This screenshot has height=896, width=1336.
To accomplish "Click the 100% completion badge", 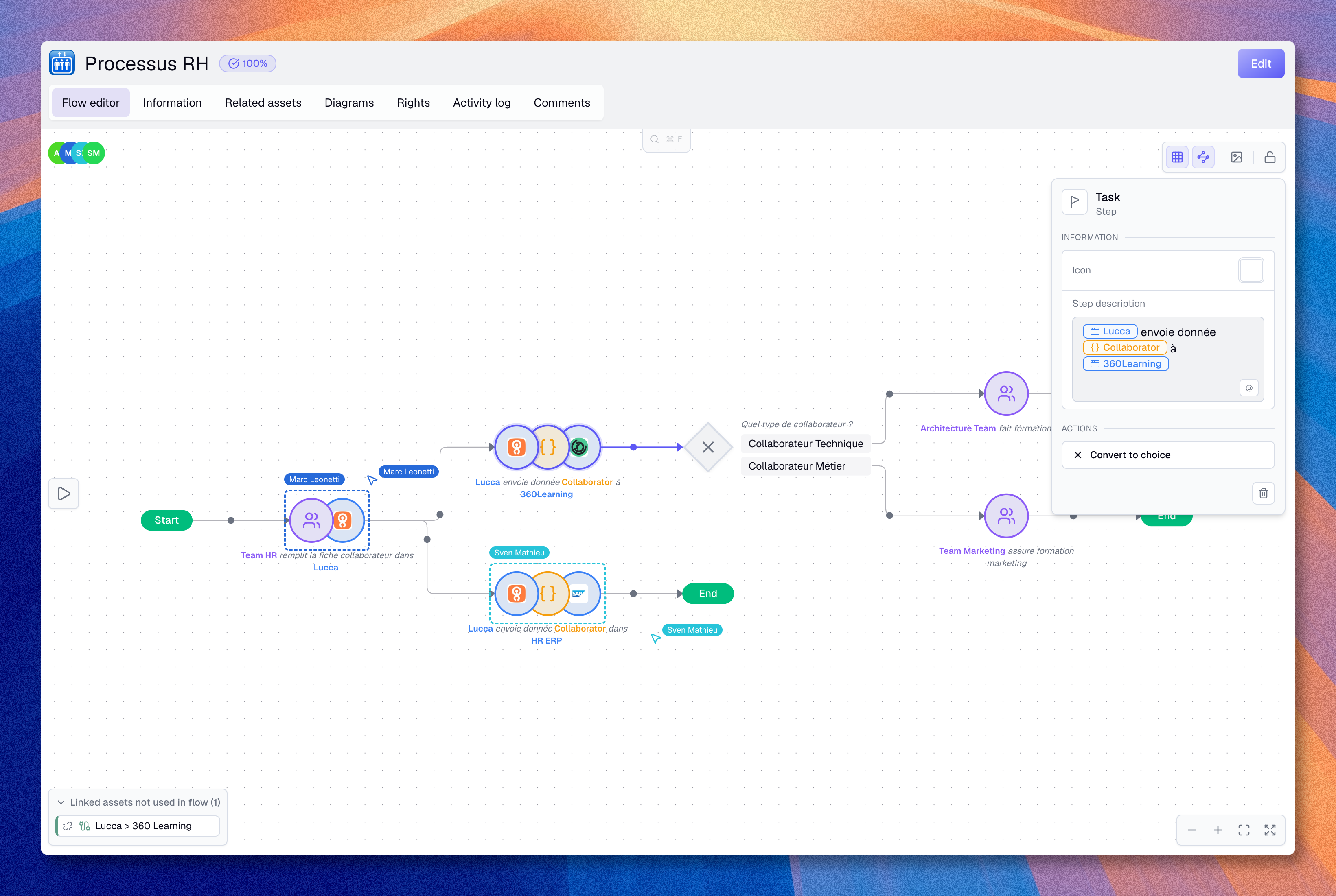I will [x=247, y=63].
